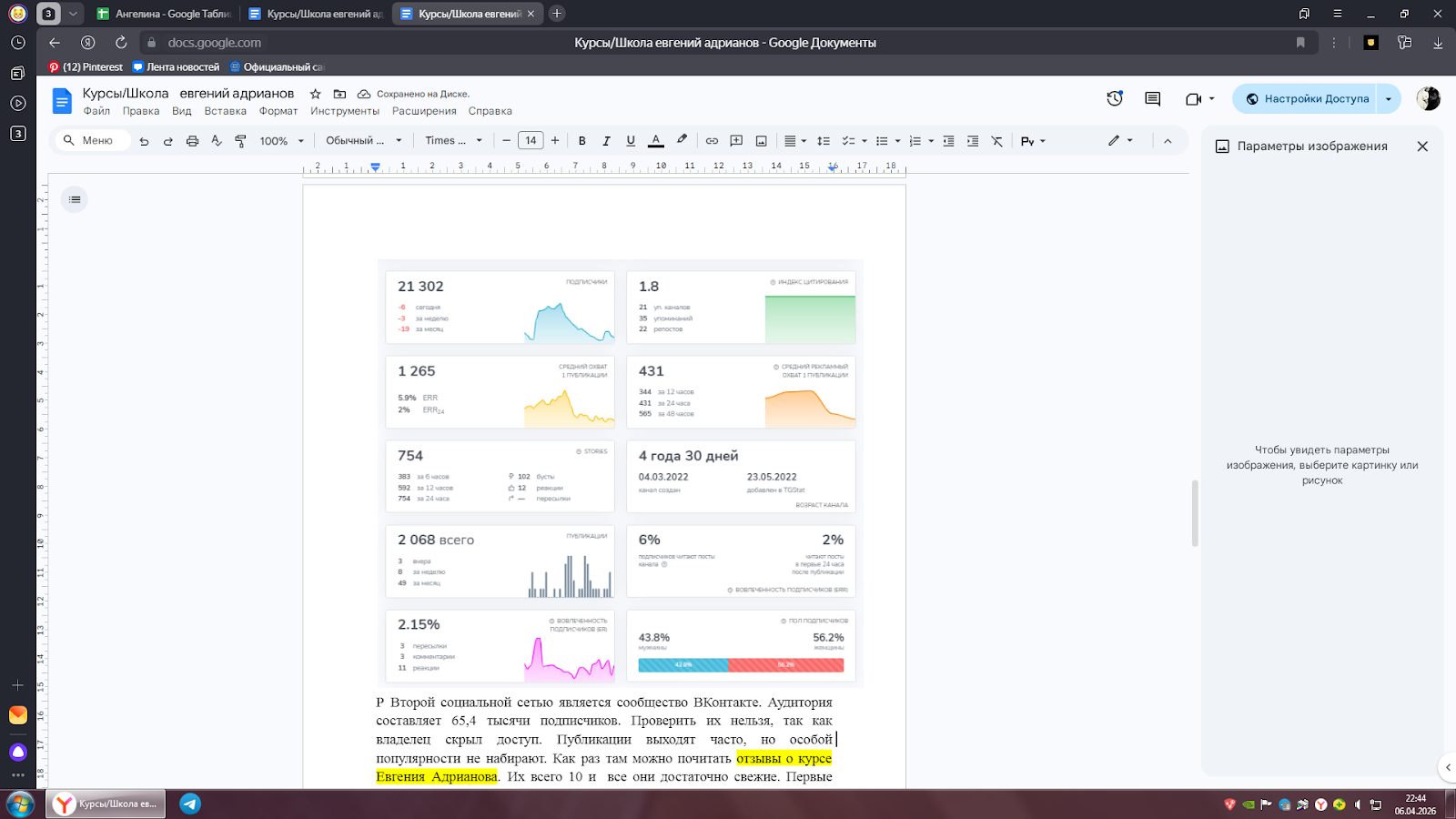
Task: Click the print icon in toolbar
Action: (192, 141)
